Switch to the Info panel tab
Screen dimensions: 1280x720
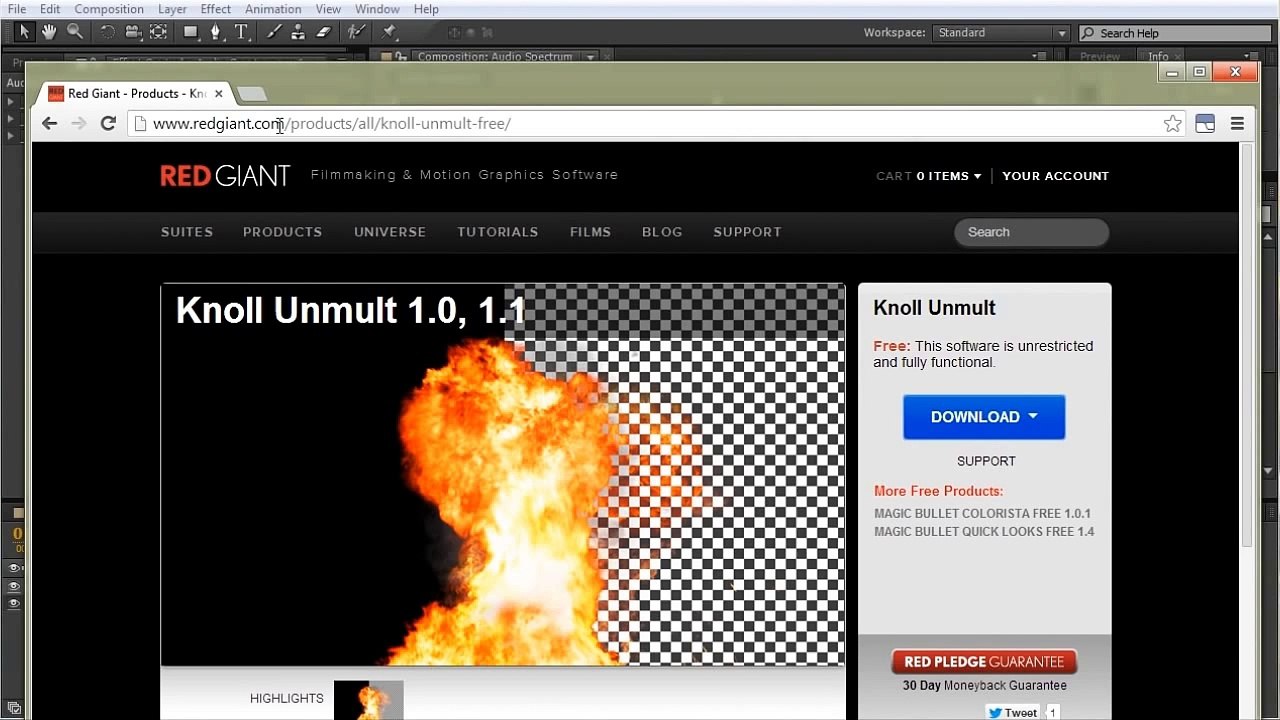[1158, 57]
